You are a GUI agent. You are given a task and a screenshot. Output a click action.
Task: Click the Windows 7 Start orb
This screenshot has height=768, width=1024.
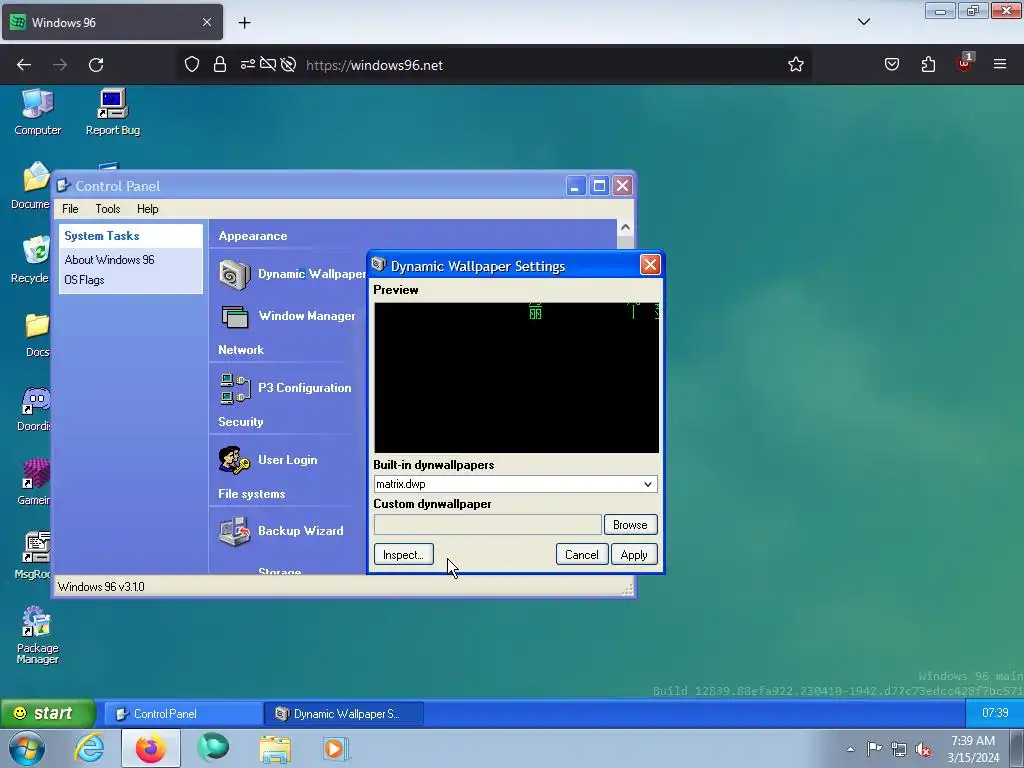pyautogui.click(x=27, y=748)
